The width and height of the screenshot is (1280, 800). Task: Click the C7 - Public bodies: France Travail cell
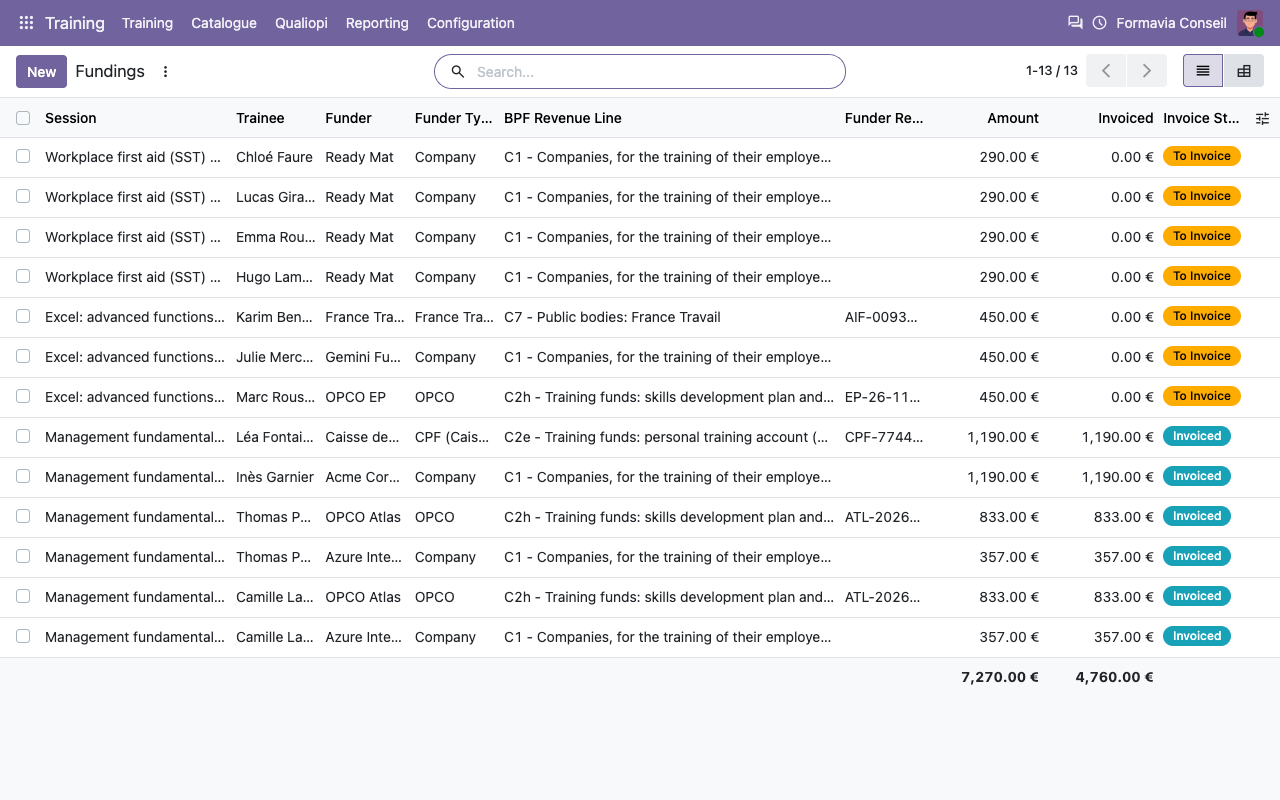coord(612,317)
